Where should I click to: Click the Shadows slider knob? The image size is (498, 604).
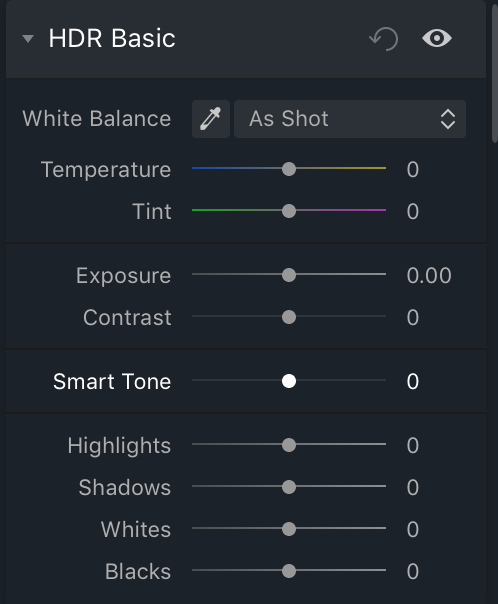289,487
